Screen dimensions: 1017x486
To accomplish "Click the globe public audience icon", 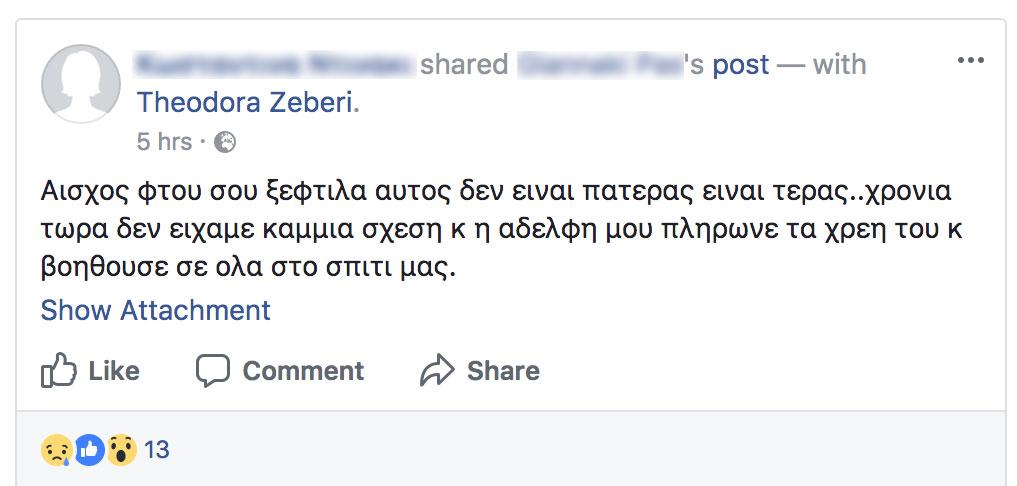I will [226, 142].
